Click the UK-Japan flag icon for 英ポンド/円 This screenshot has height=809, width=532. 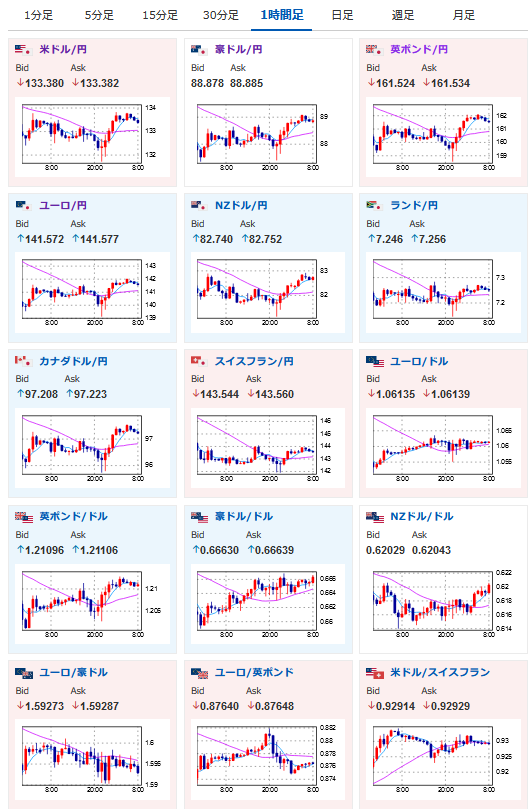375,50
